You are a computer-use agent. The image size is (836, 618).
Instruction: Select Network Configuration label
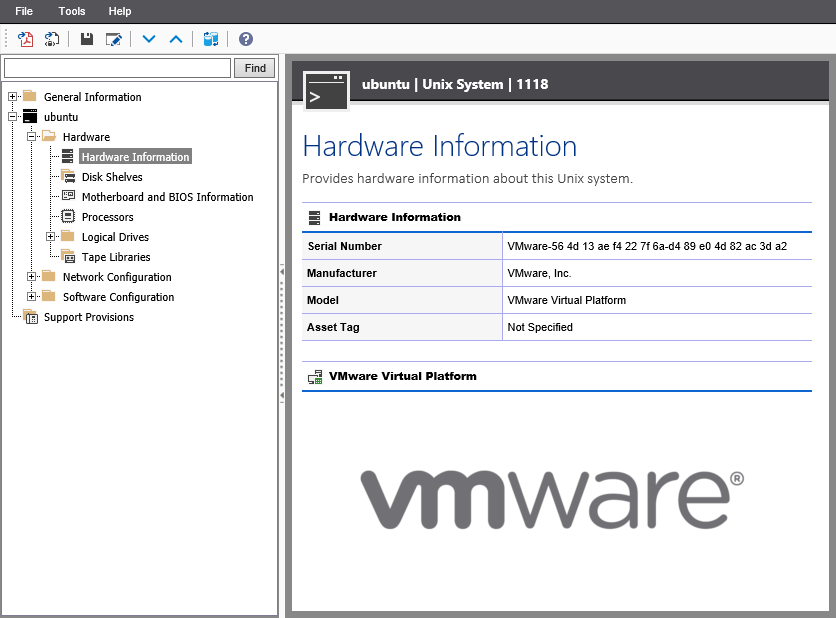[117, 277]
